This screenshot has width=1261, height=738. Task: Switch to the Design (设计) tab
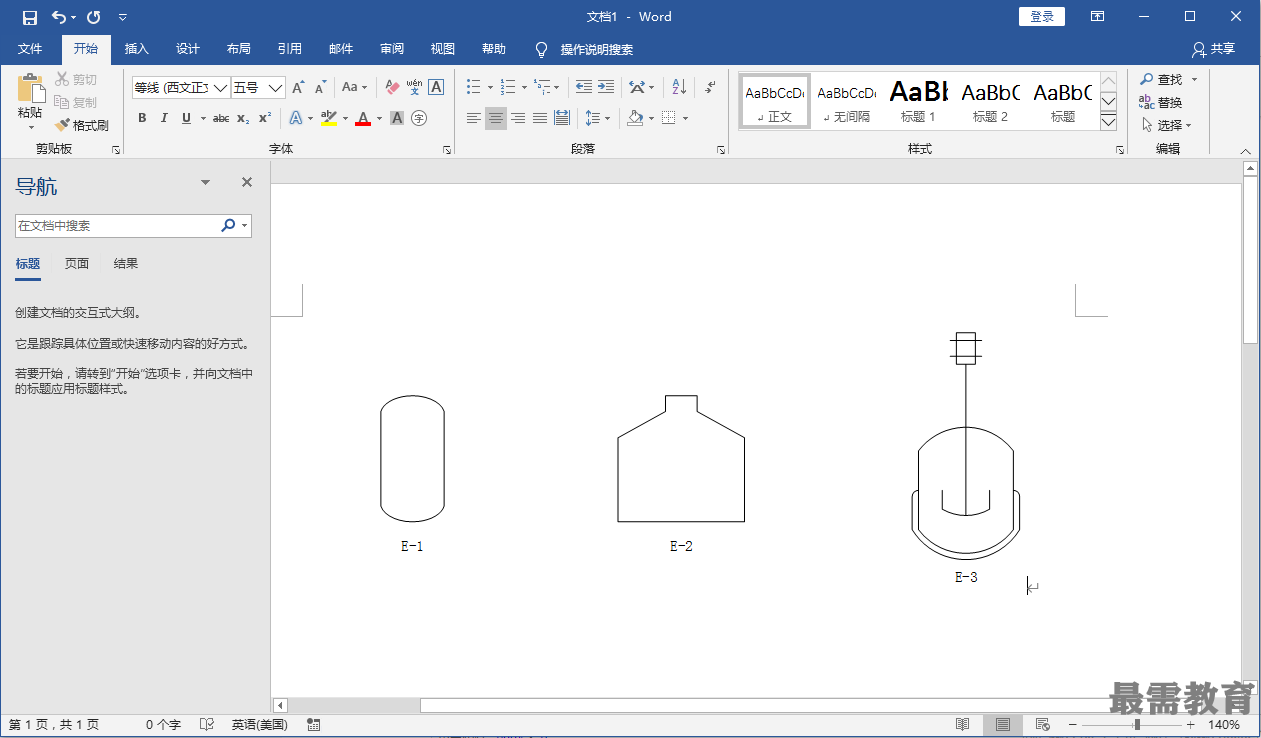188,49
